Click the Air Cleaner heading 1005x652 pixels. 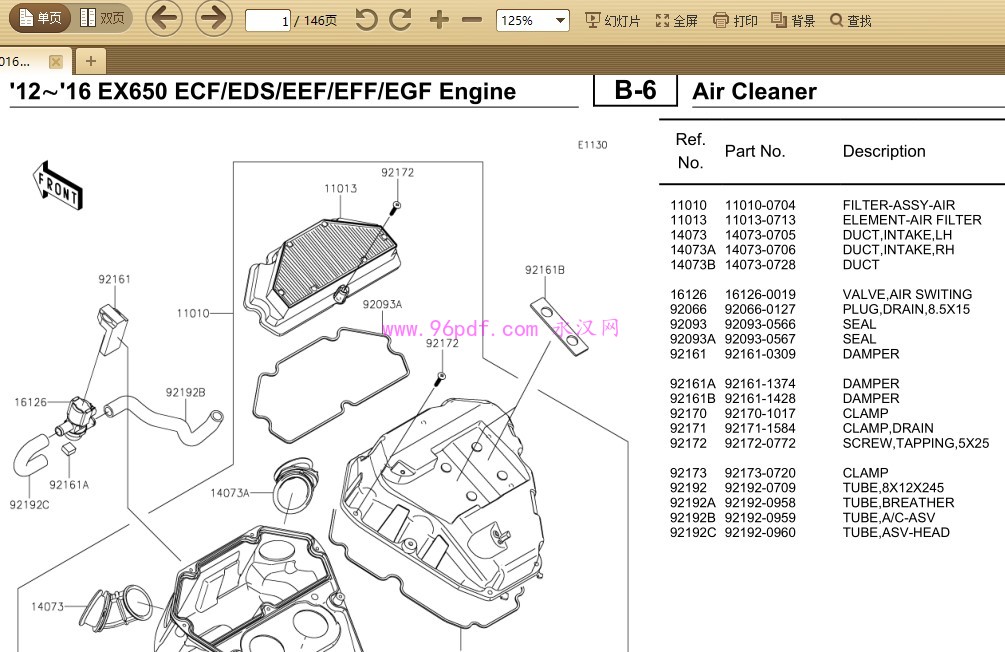754,92
